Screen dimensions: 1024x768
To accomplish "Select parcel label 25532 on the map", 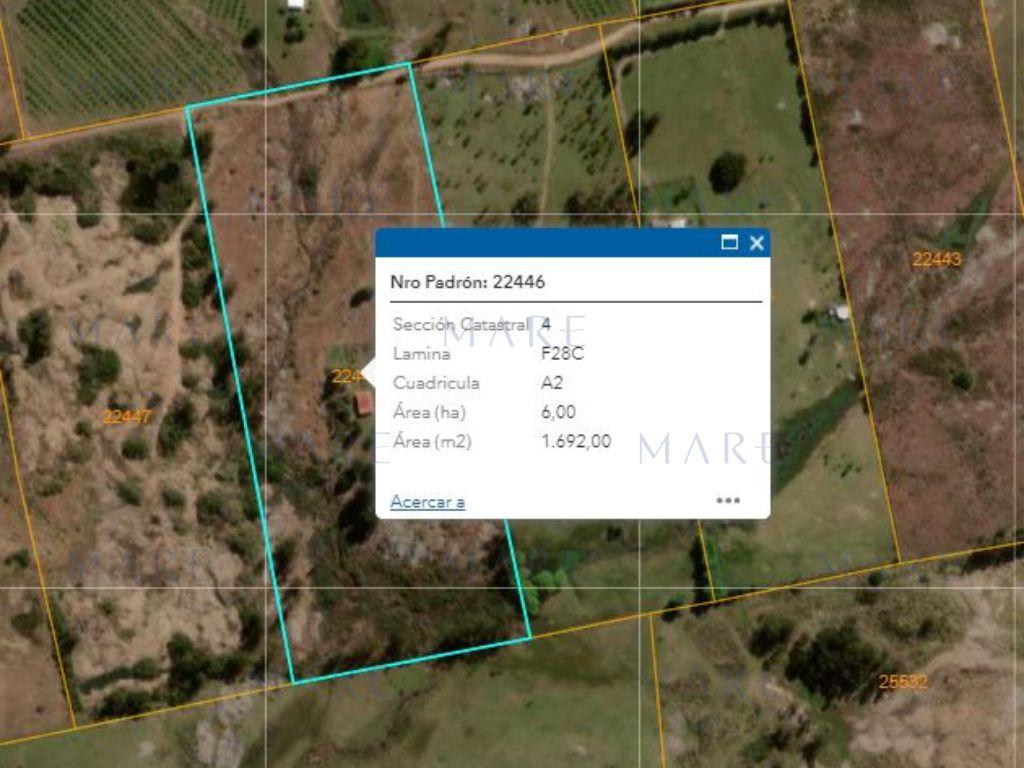I will pyautogui.click(x=903, y=682).
